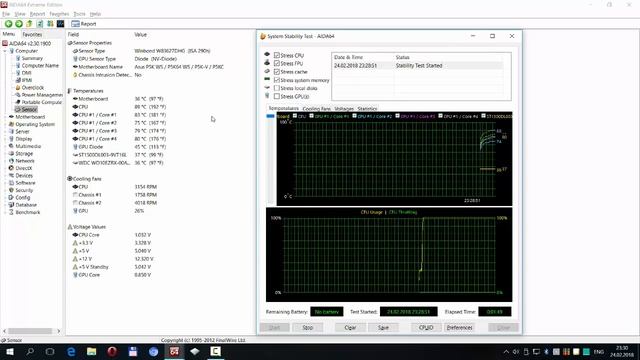This screenshot has width=640, height=360.
Task: Open the Tools menu
Action: click(x=80, y=14)
